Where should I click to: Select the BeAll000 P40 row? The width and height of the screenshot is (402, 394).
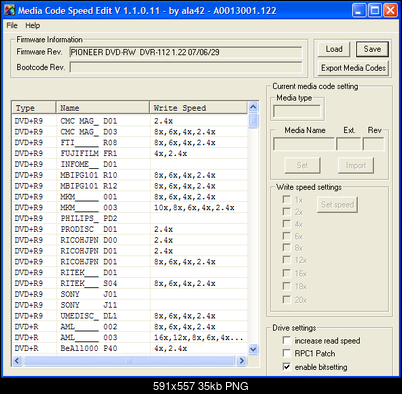(130, 348)
